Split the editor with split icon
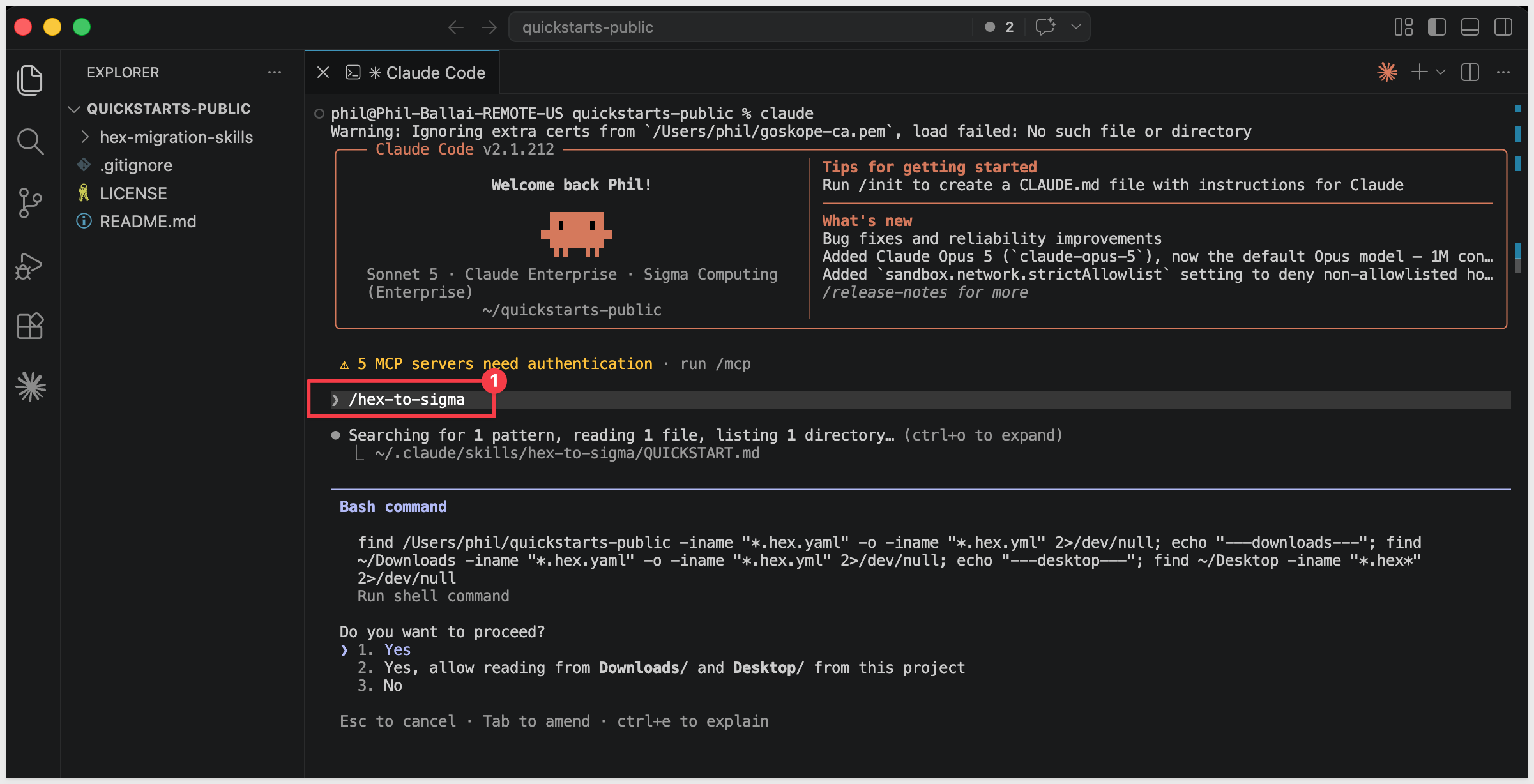The height and width of the screenshot is (784, 1534). pyautogui.click(x=1470, y=72)
